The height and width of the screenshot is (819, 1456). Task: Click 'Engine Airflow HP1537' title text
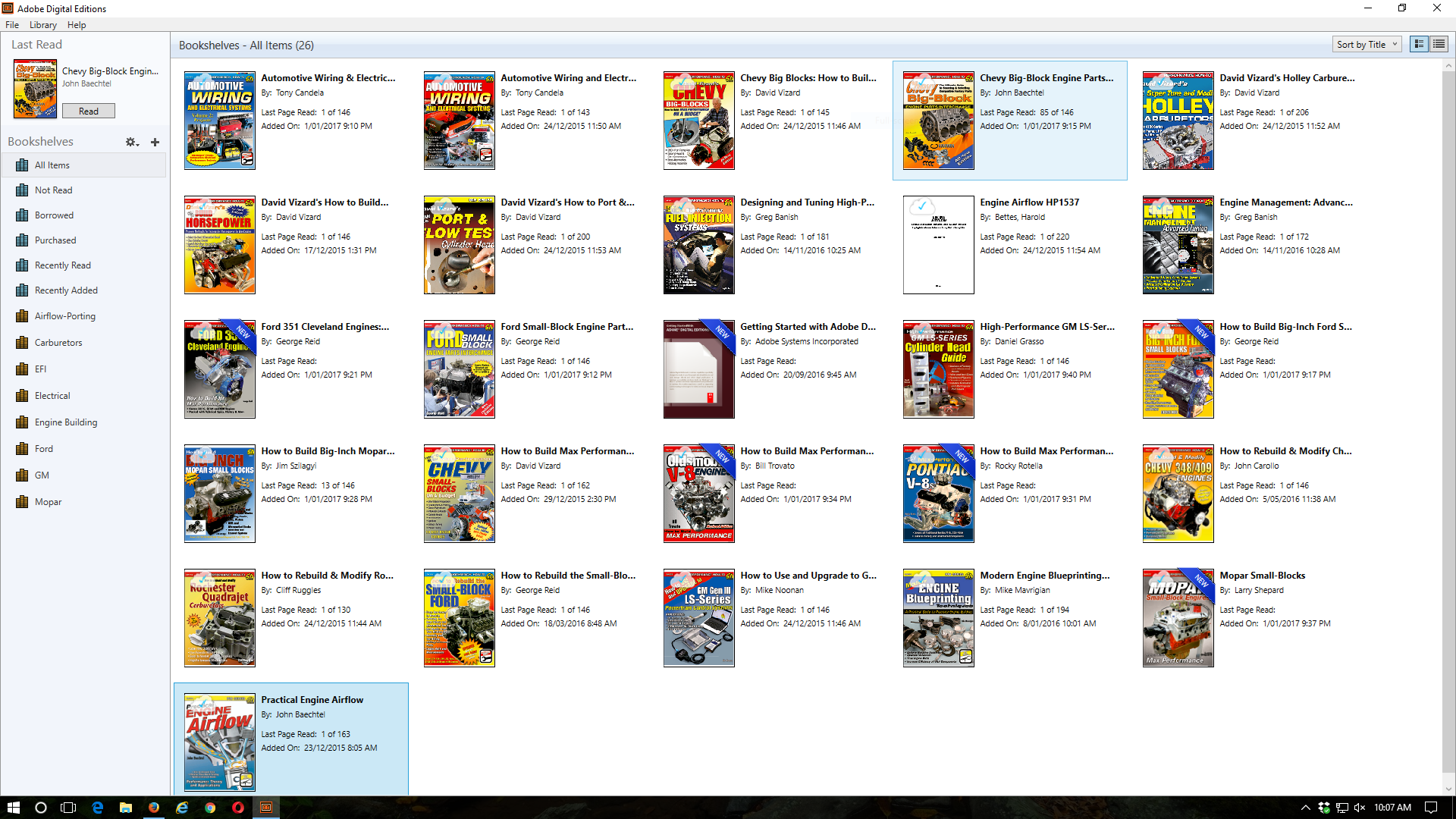[x=1029, y=202]
